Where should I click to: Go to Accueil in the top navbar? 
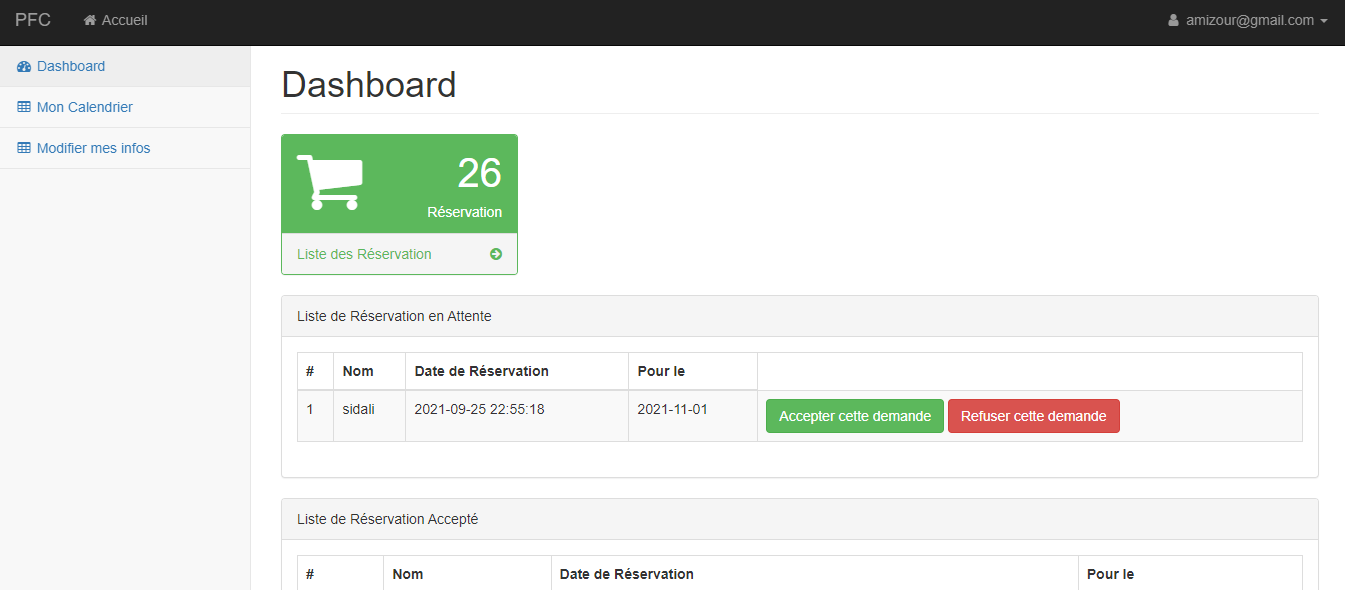(x=116, y=20)
